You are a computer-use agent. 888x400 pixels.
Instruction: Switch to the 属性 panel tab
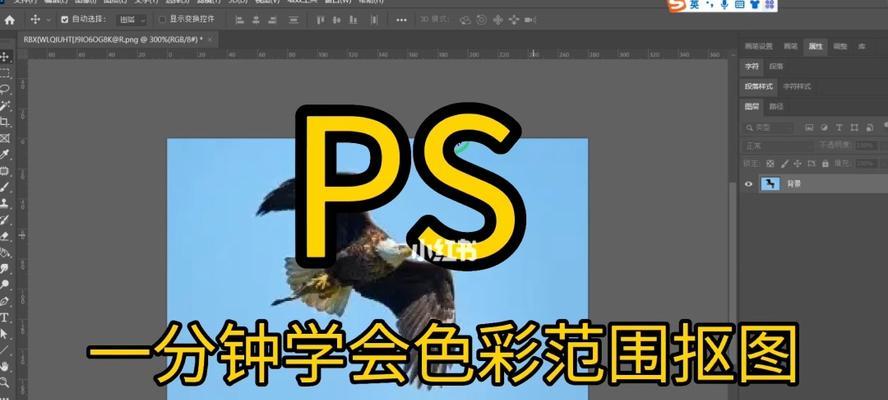816,46
